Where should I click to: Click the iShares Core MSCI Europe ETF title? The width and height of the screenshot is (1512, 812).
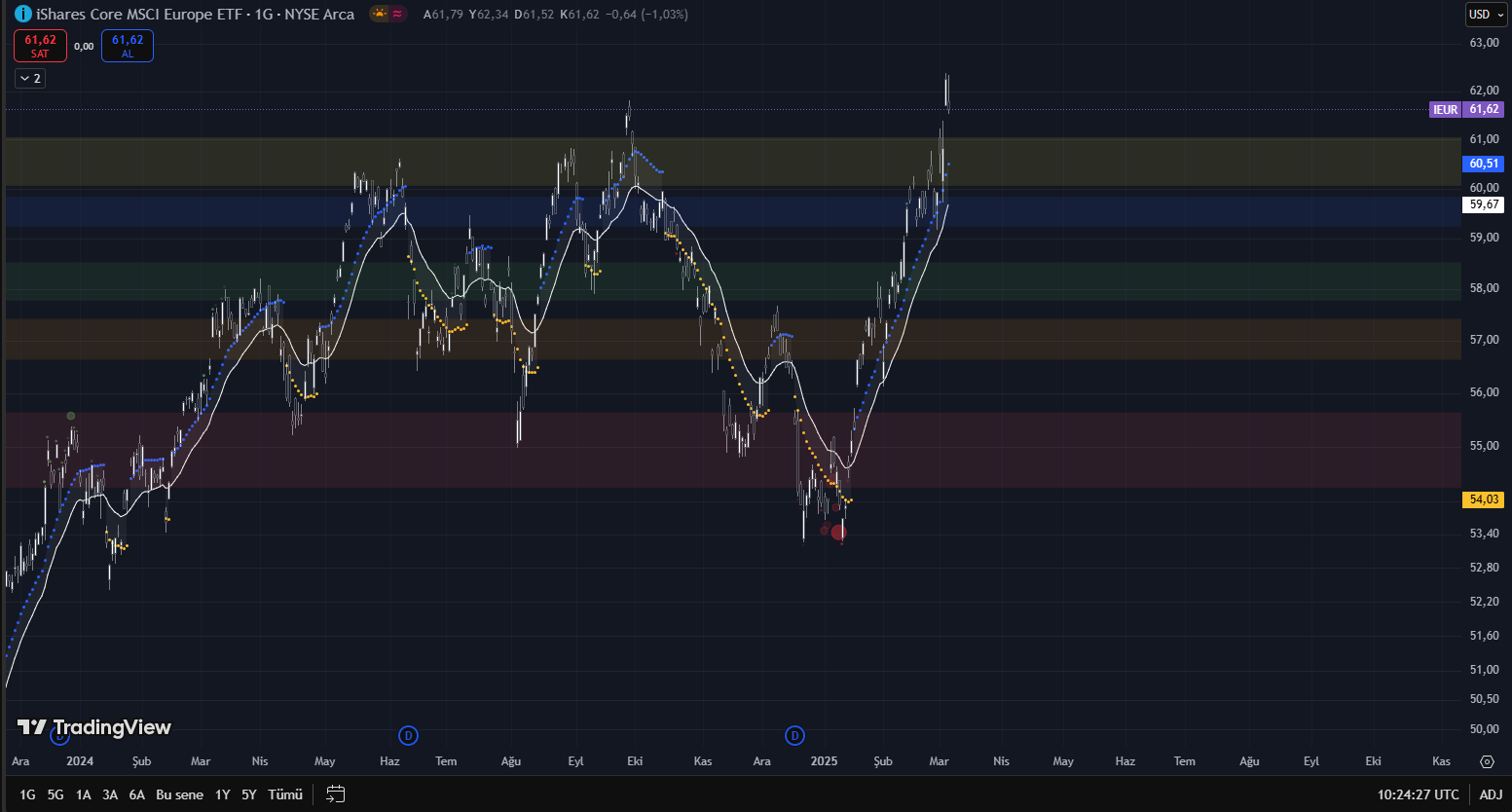click(x=139, y=14)
